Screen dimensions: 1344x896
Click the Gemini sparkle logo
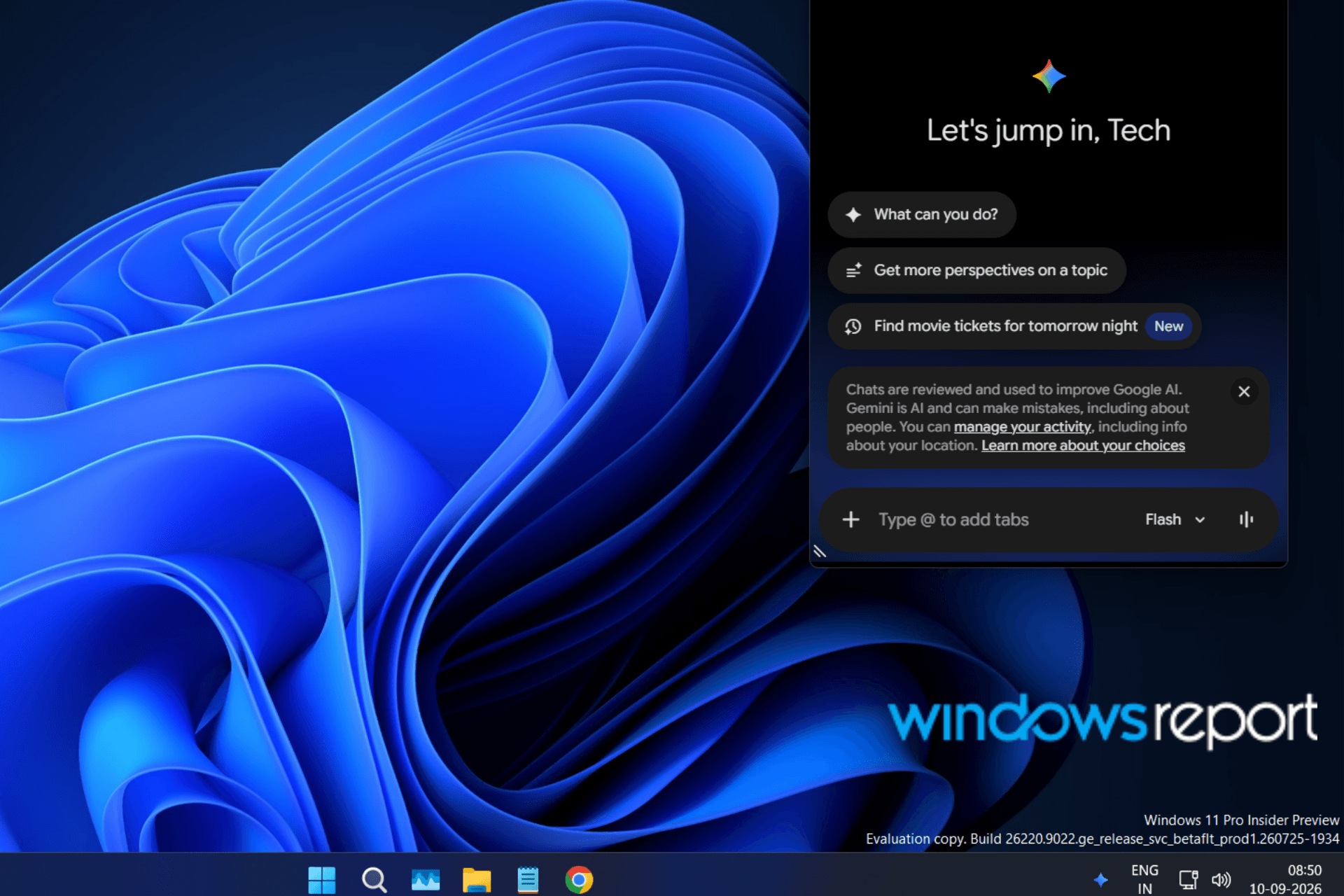click(x=1049, y=76)
